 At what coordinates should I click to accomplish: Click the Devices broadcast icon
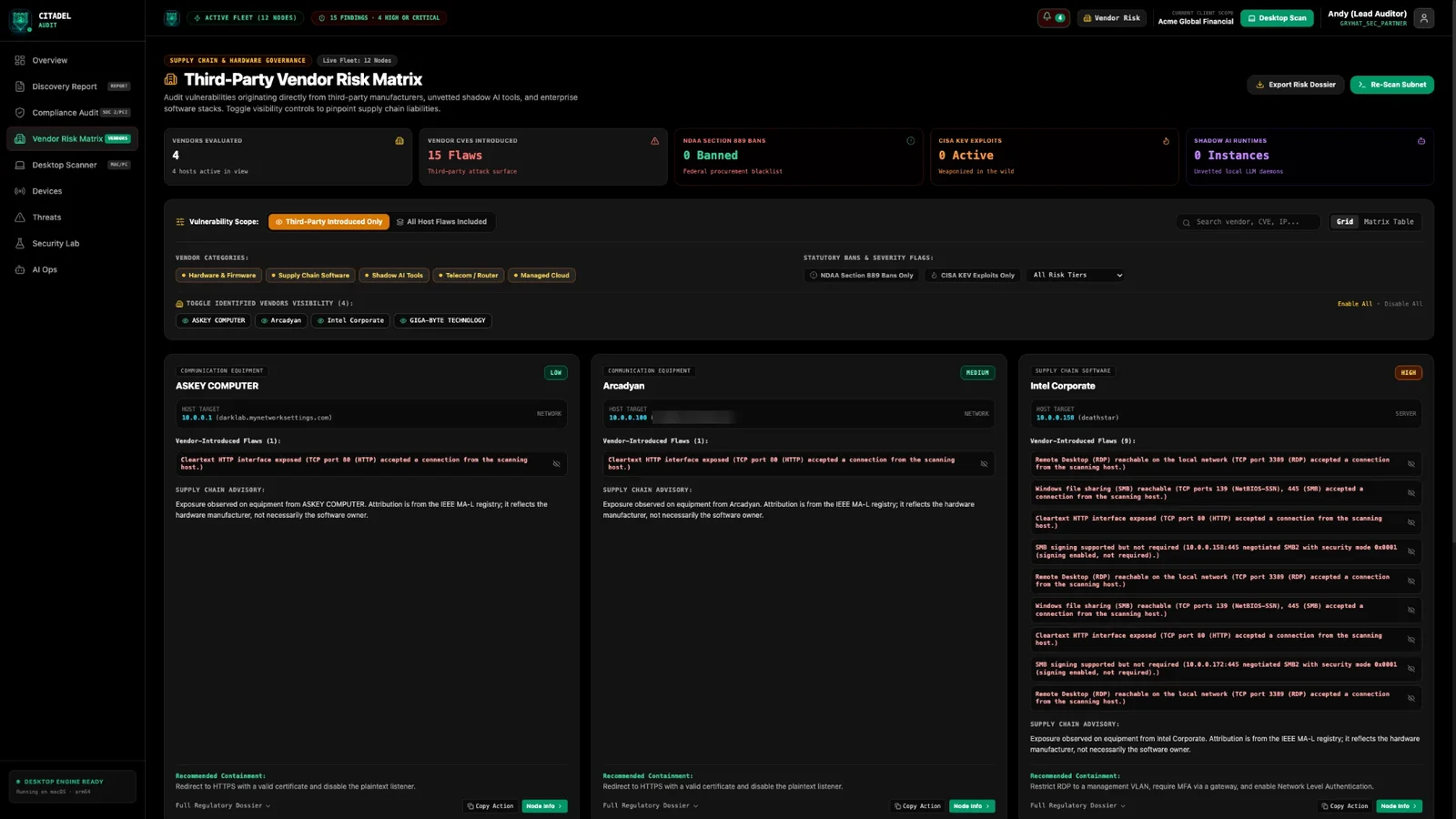click(x=20, y=191)
